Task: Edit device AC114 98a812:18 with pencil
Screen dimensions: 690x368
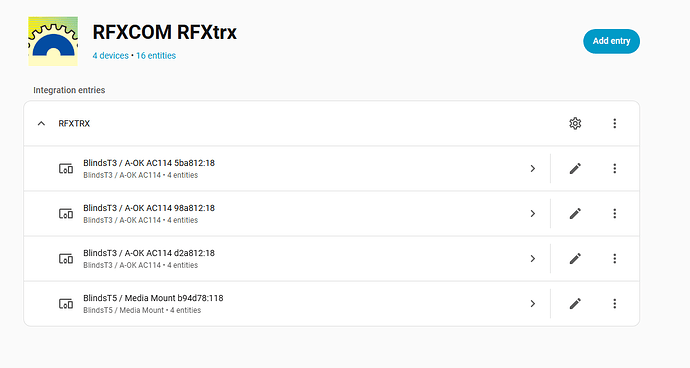Action: click(x=575, y=214)
